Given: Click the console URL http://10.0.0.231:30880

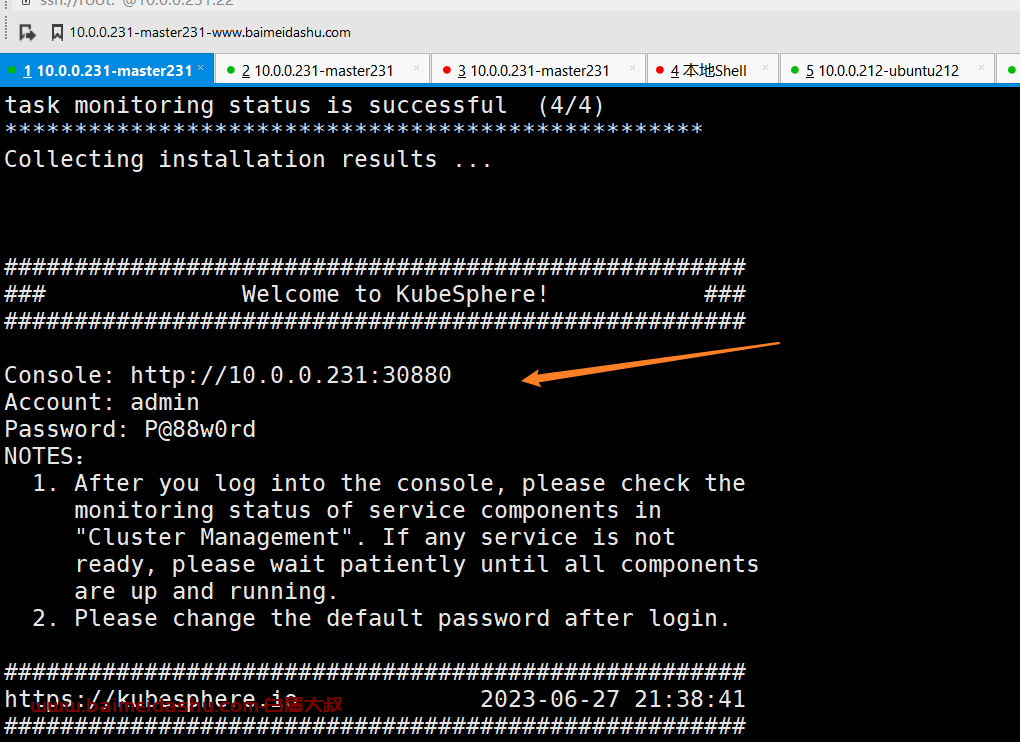Looking at the screenshot, I should [x=291, y=375].
